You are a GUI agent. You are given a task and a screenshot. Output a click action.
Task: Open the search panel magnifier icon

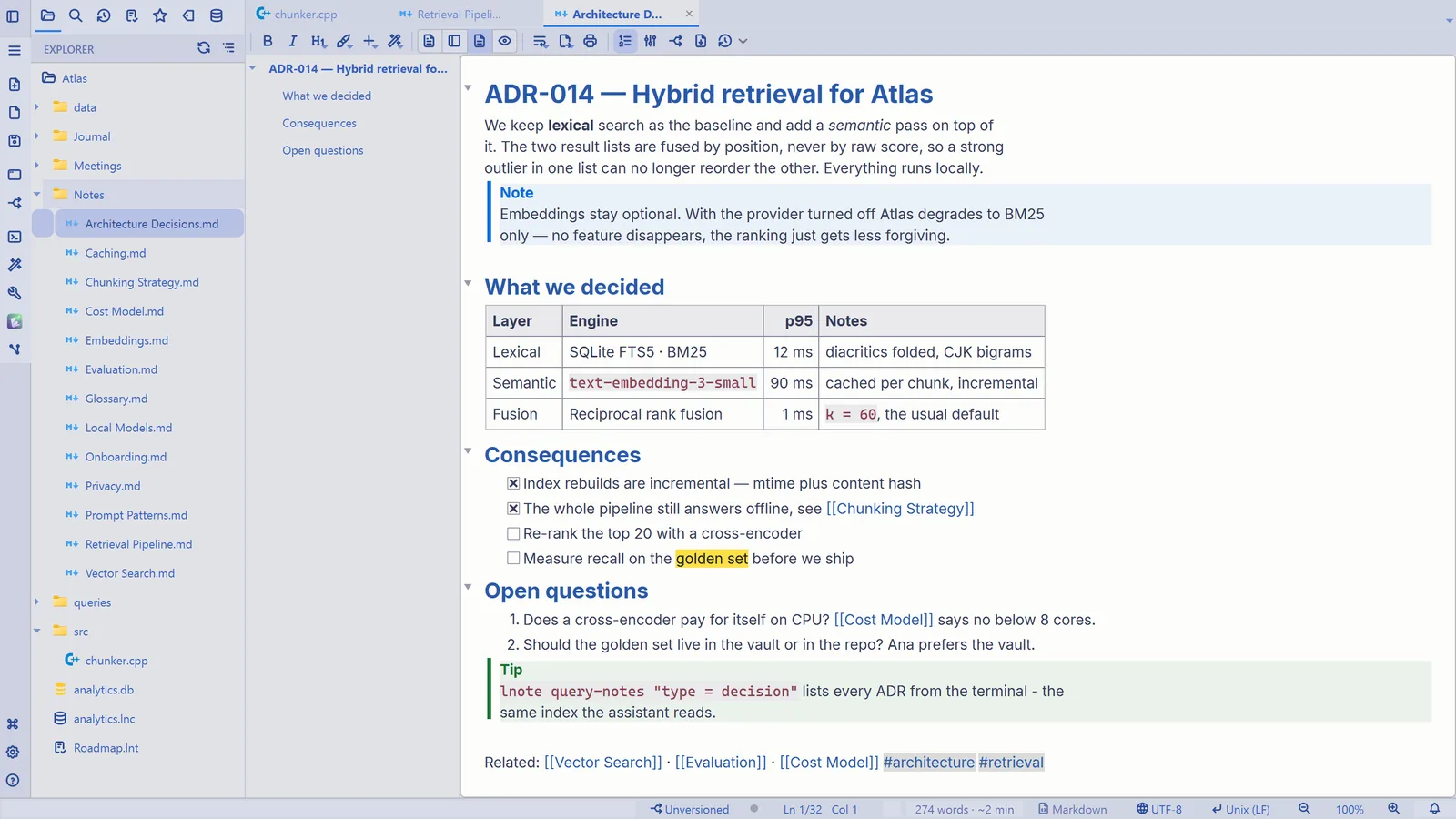click(x=76, y=15)
